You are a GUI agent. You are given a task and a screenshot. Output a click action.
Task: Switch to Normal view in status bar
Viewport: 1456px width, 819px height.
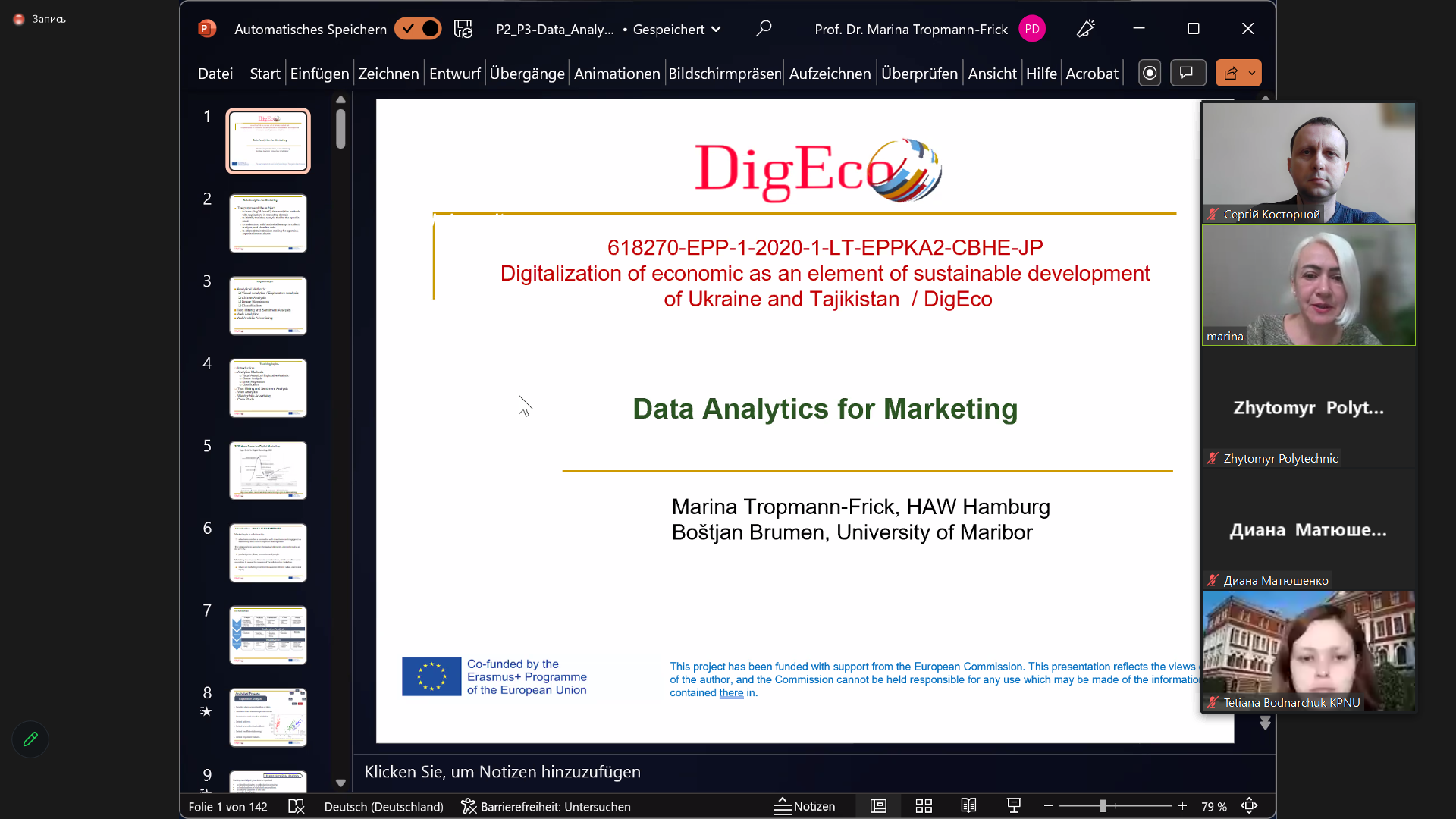pos(877,806)
